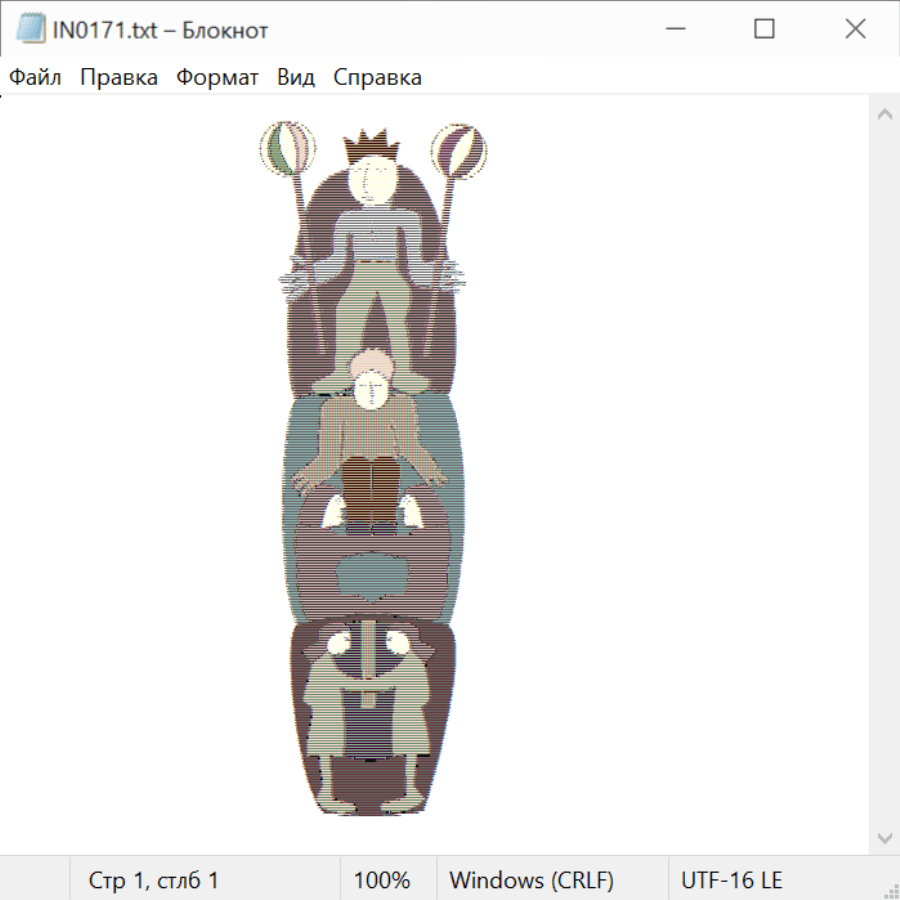Click the Стр 1, стлб 1 position indicator
900x900 pixels.
pyautogui.click(x=154, y=881)
